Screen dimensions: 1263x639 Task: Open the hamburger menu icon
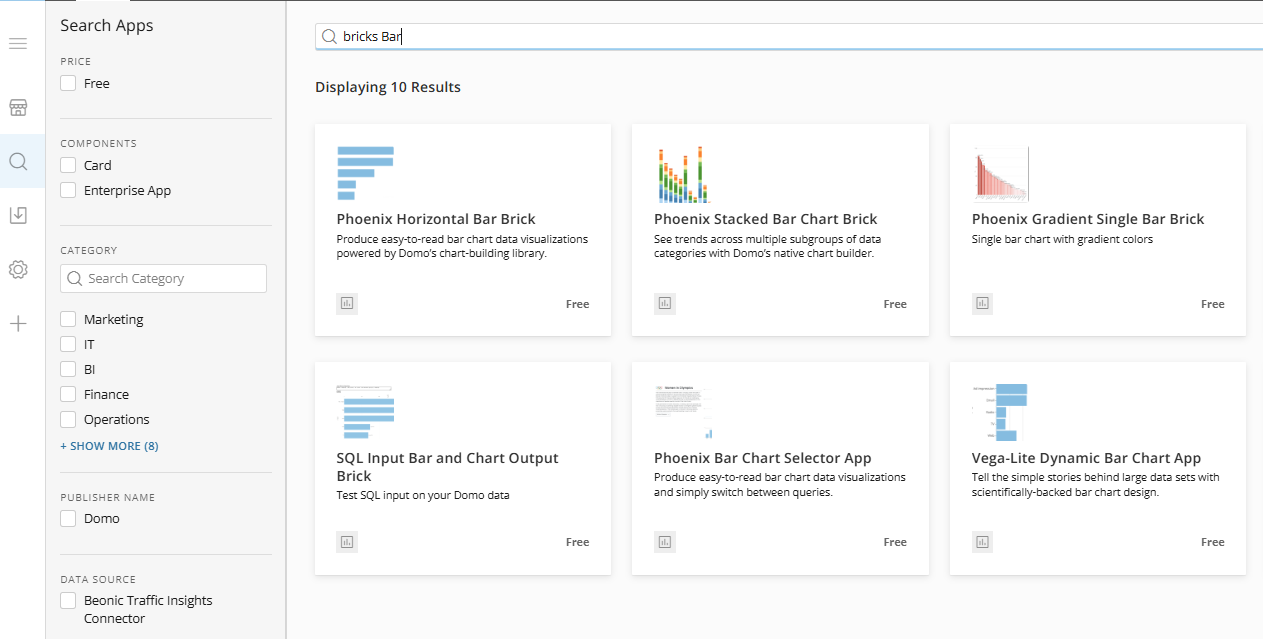tap(18, 44)
